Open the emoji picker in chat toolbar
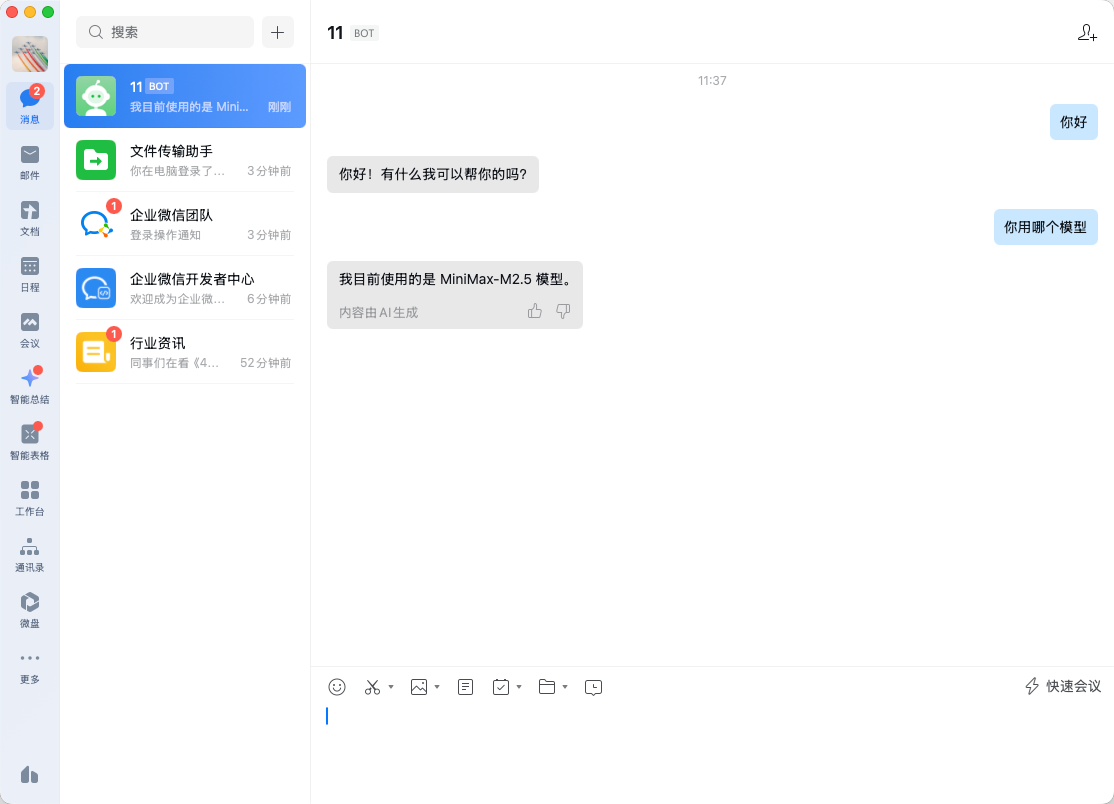This screenshot has height=804, width=1114. click(x=337, y=687)
